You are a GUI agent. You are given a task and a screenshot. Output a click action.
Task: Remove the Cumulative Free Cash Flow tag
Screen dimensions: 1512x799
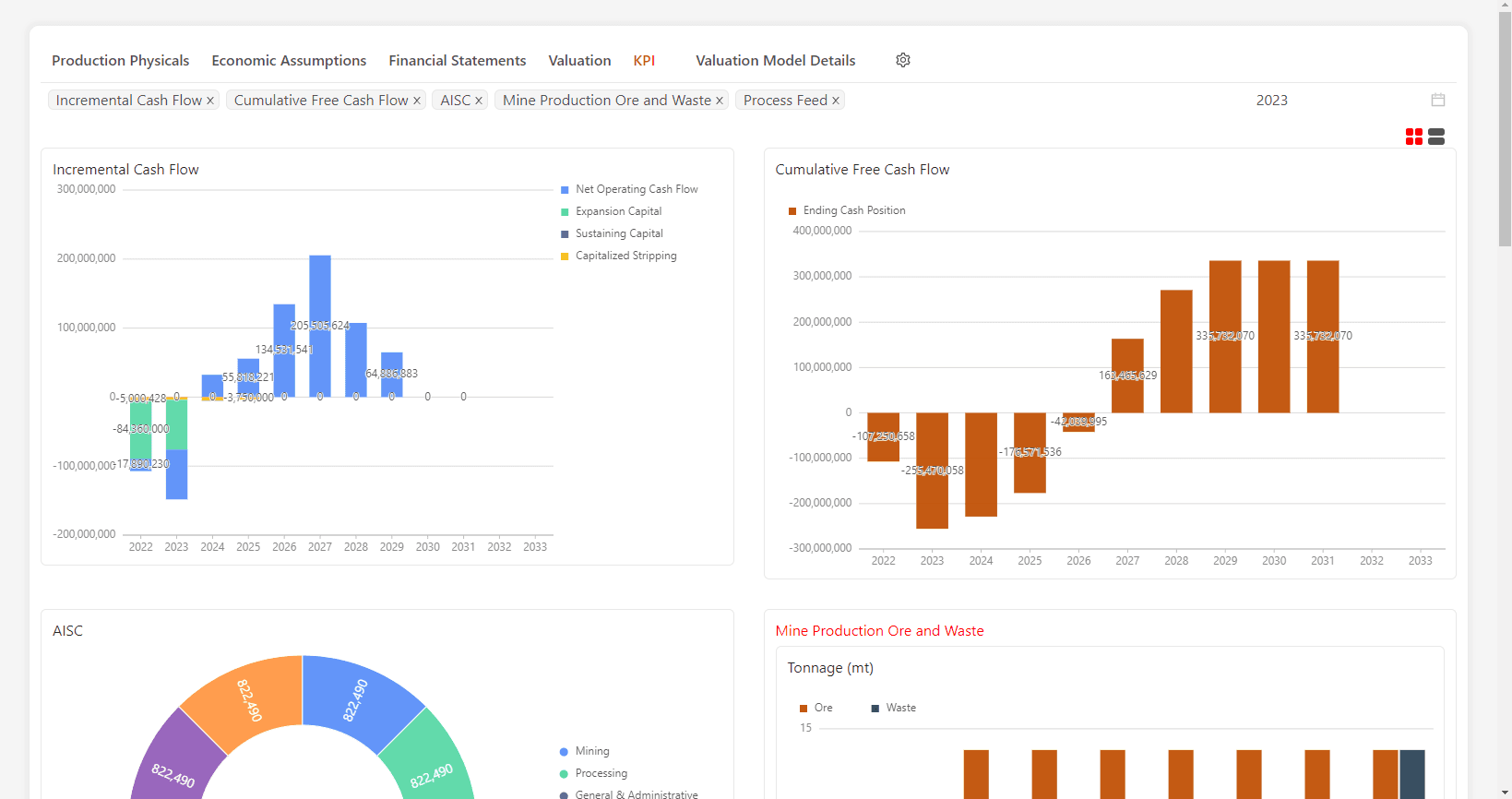(417, 101)
